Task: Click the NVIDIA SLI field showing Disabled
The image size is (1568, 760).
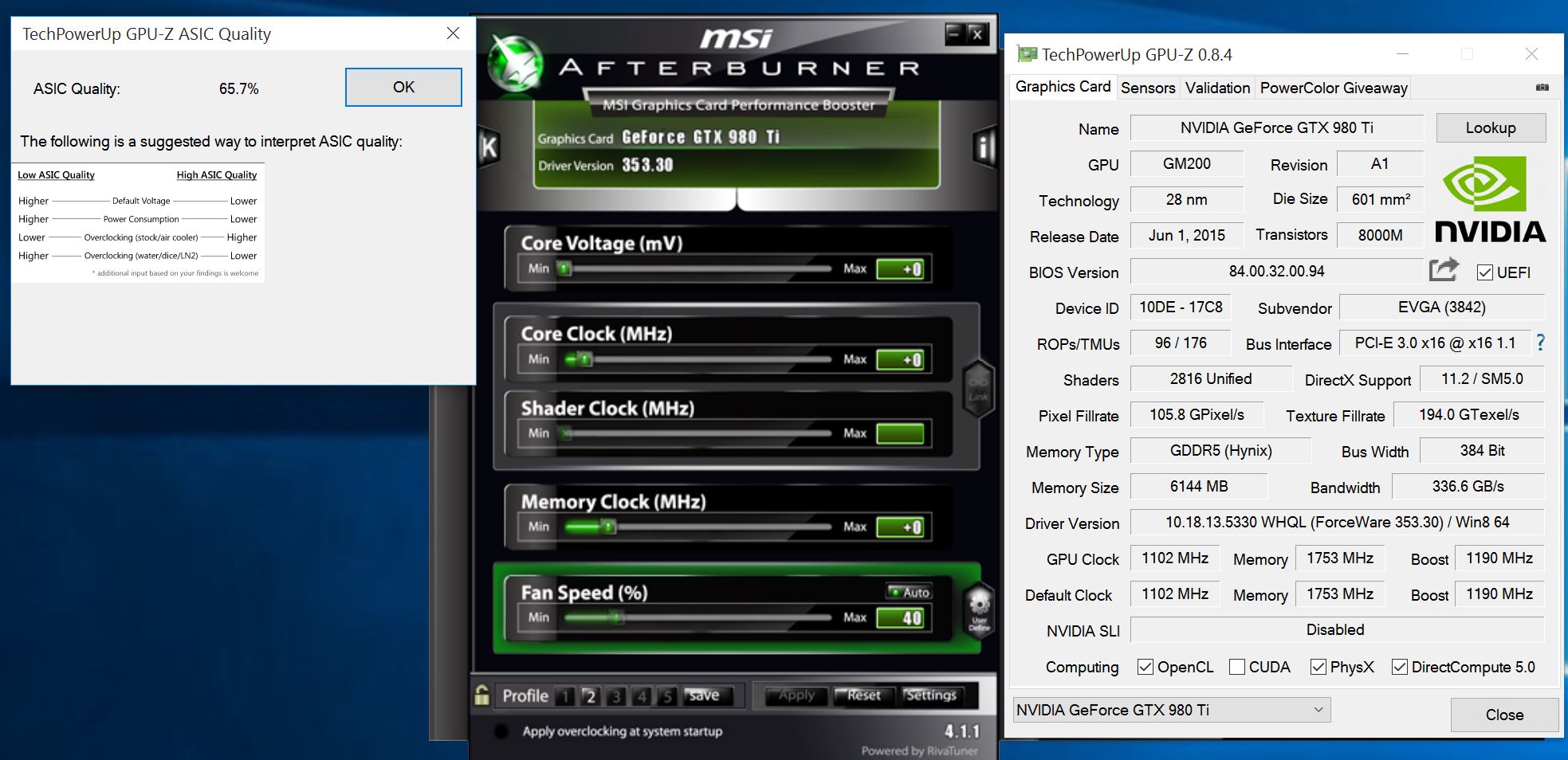Action: [x=1338, y=629]
